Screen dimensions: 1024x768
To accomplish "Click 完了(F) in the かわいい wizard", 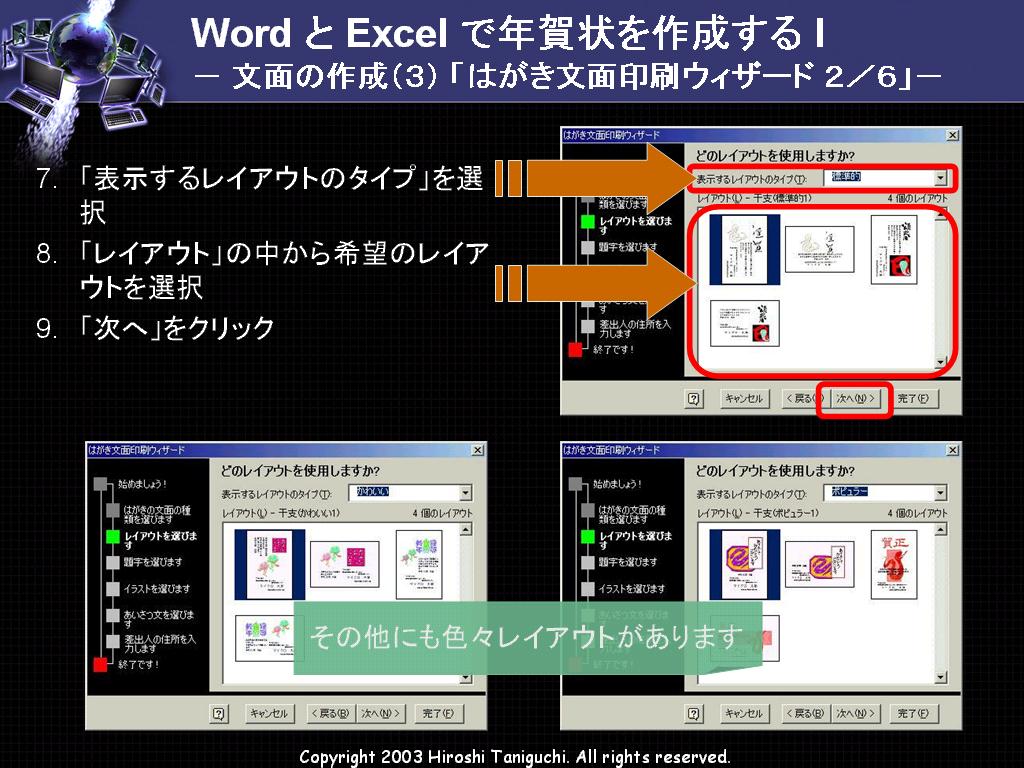I will coord(438,714).
